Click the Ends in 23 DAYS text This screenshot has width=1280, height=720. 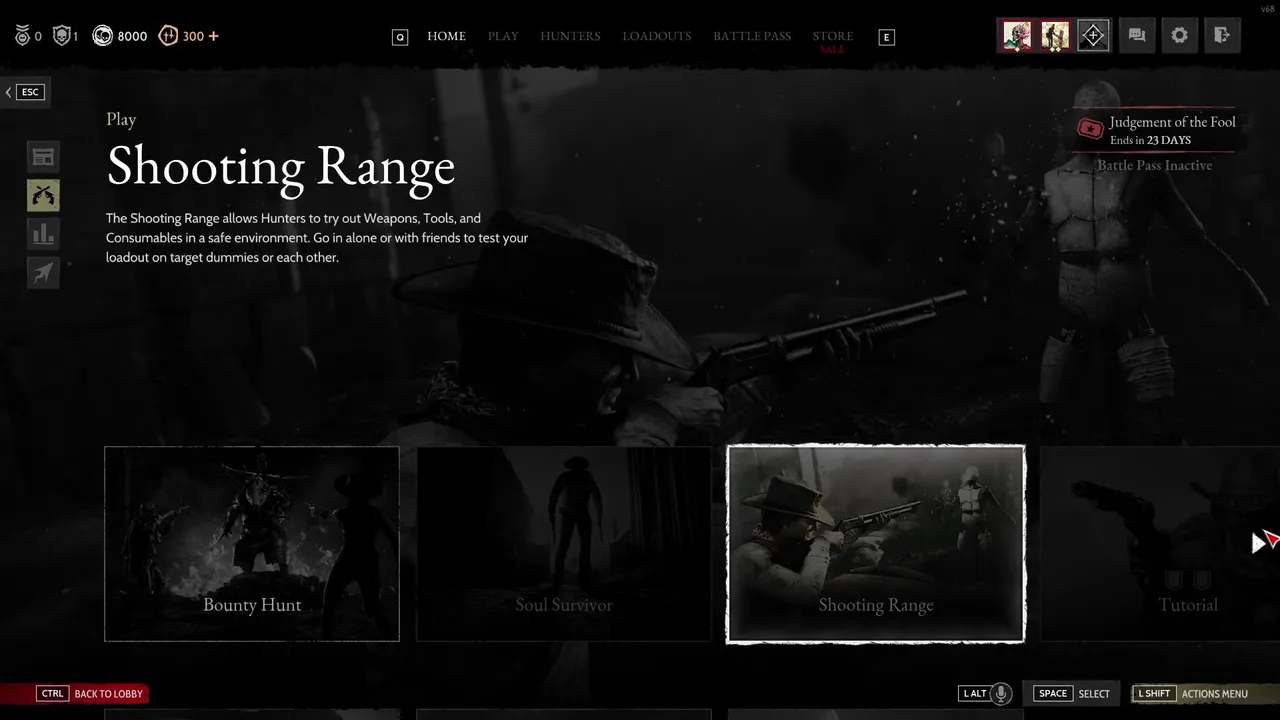[1150, 141]
